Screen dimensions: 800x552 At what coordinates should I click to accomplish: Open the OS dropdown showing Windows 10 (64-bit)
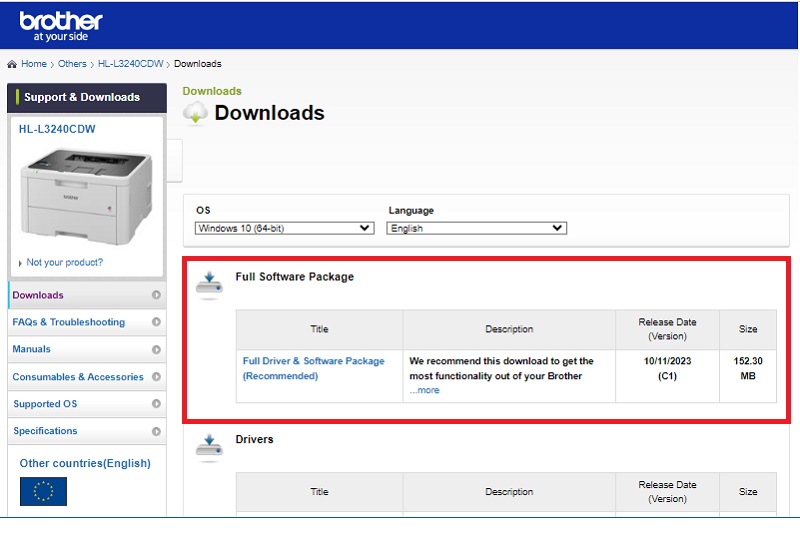coord(284,228)
